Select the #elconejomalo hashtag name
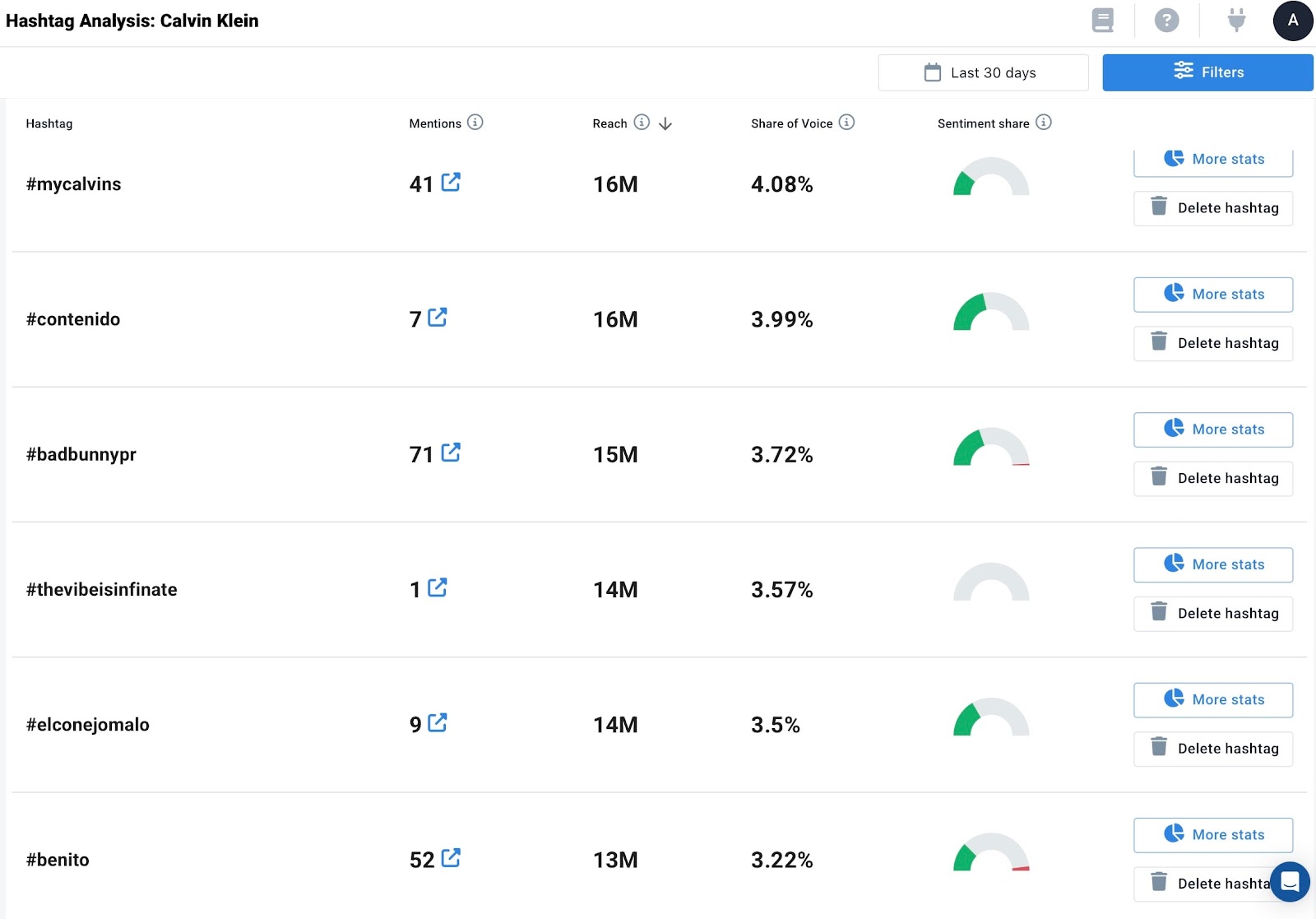The image size is (1316, 919). click(87, 725)
